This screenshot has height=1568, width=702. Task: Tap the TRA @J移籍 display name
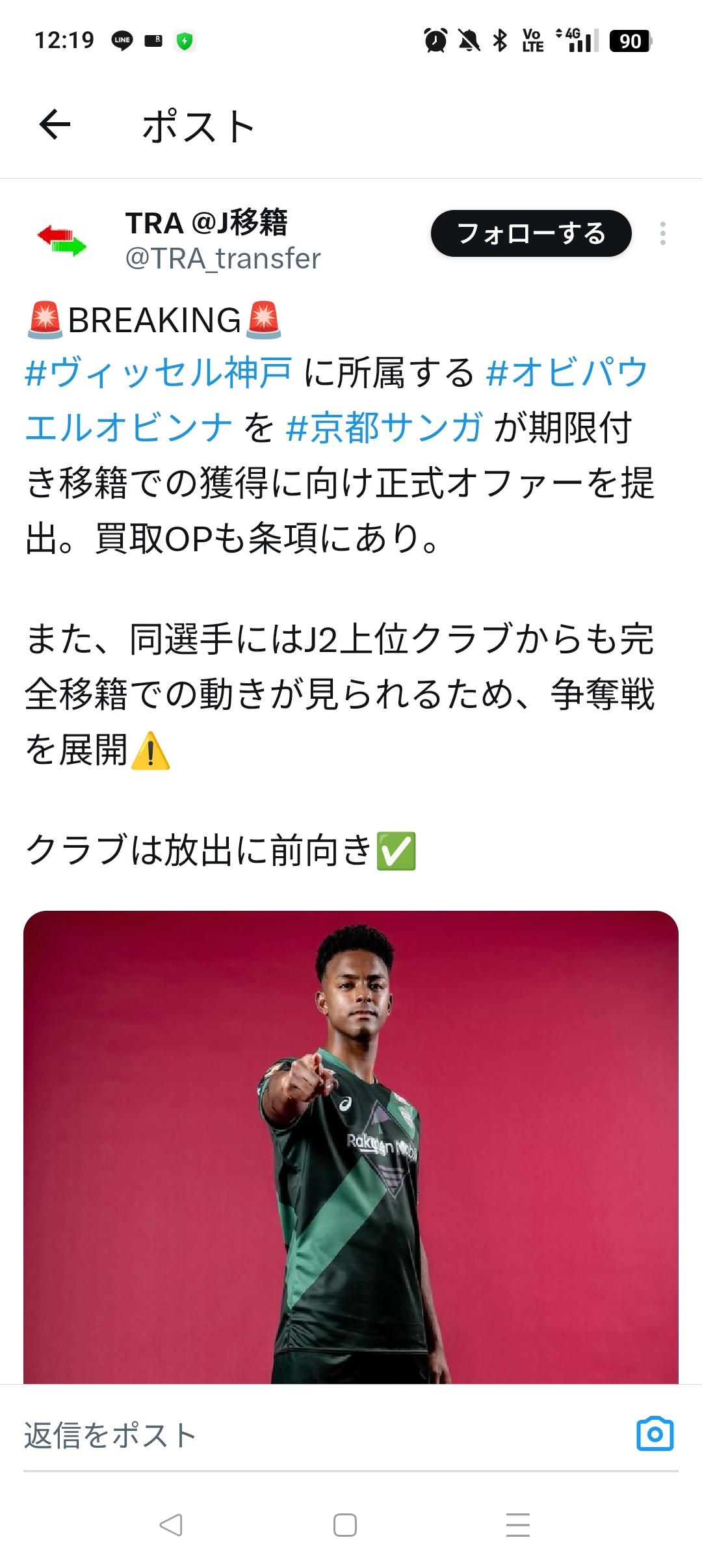(x=207, y=223)
